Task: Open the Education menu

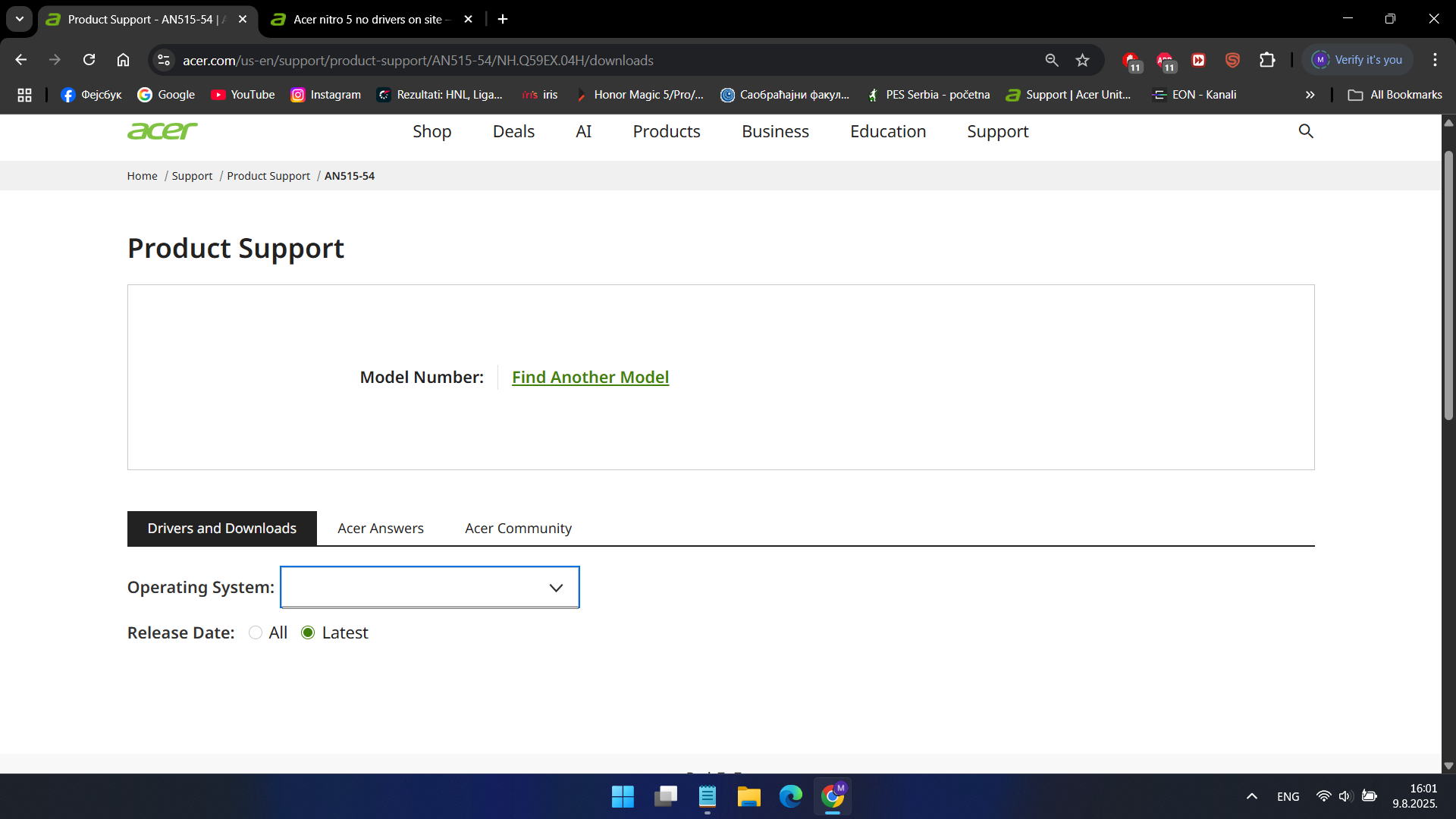Action: [888, 131]
